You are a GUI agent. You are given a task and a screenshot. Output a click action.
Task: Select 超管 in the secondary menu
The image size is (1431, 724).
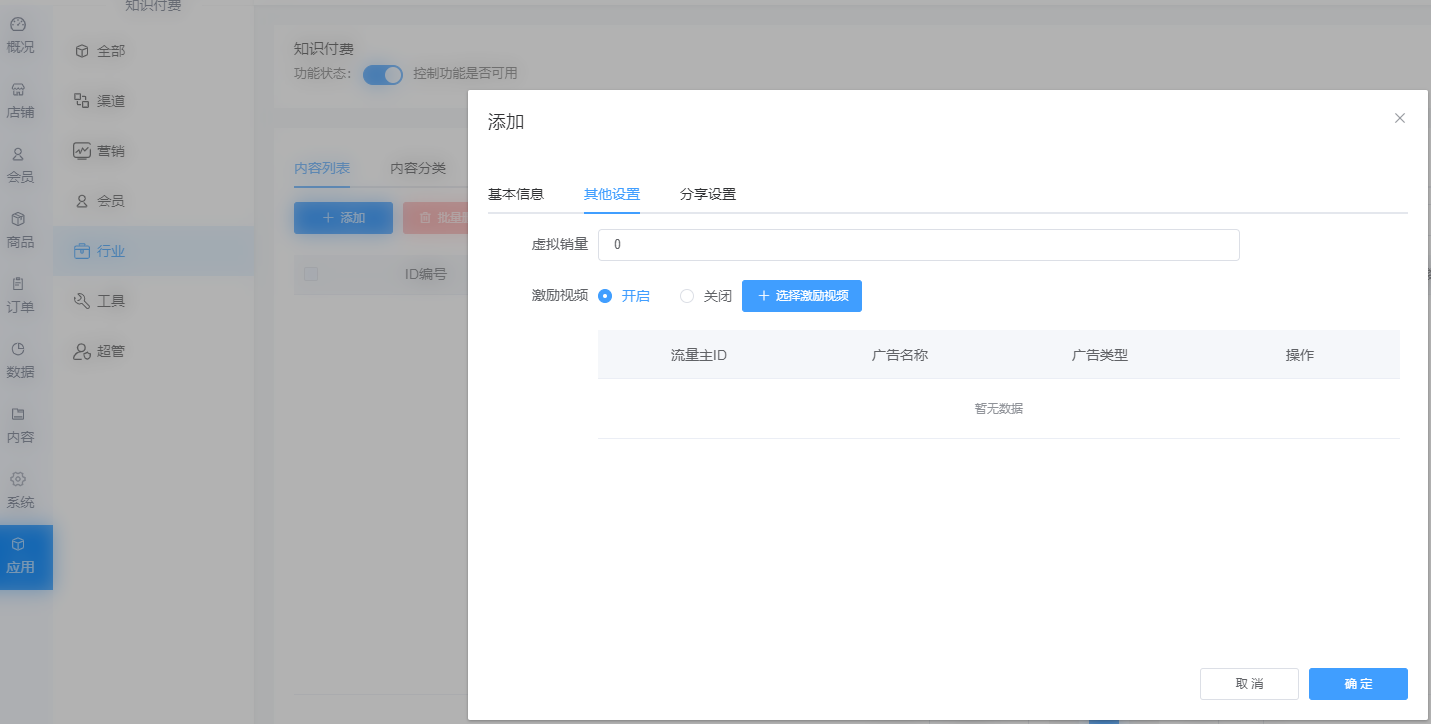click(x=153, y=351)
